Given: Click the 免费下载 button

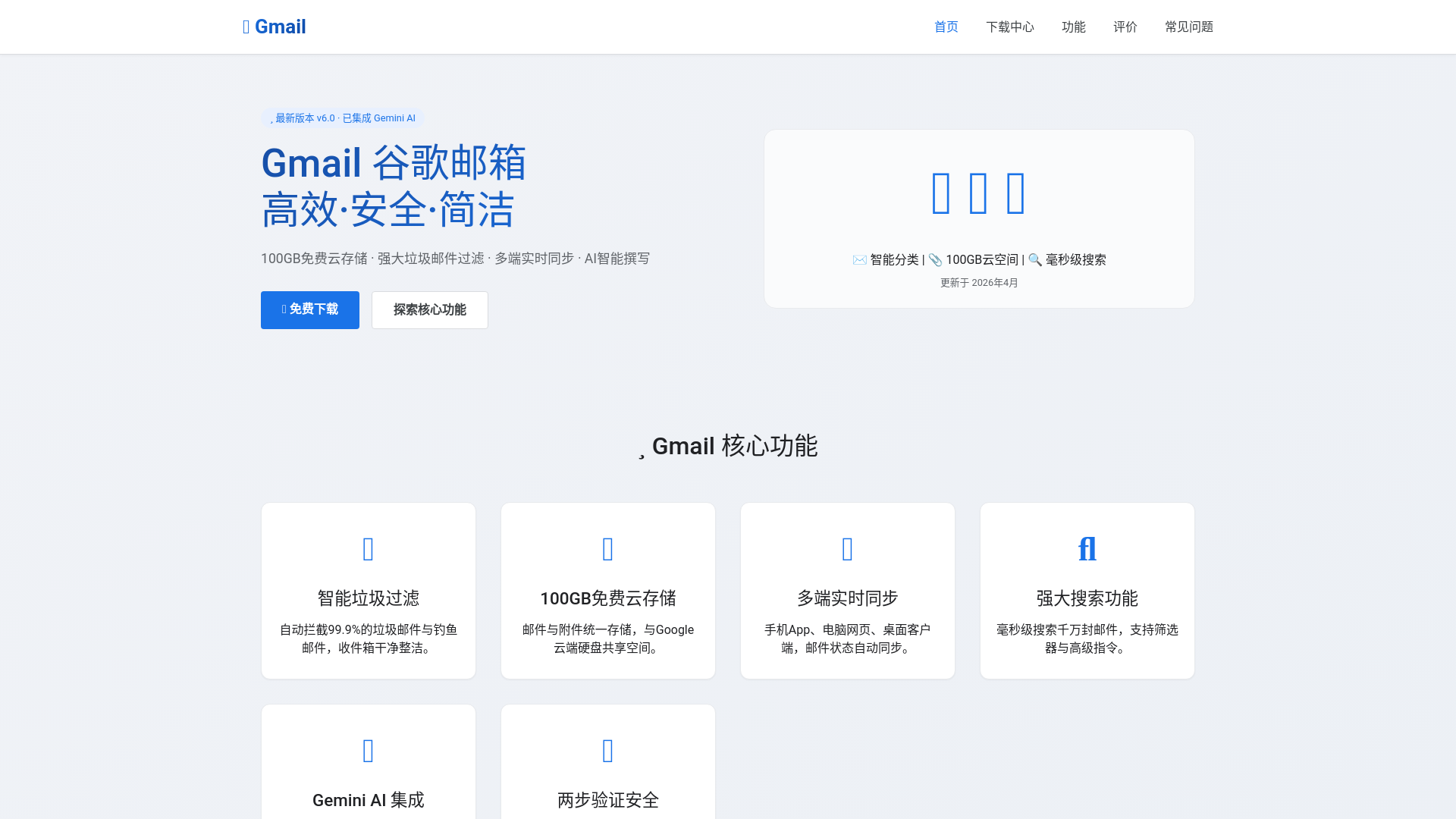Looking at the screenshot, I should (x=310, y=309).
